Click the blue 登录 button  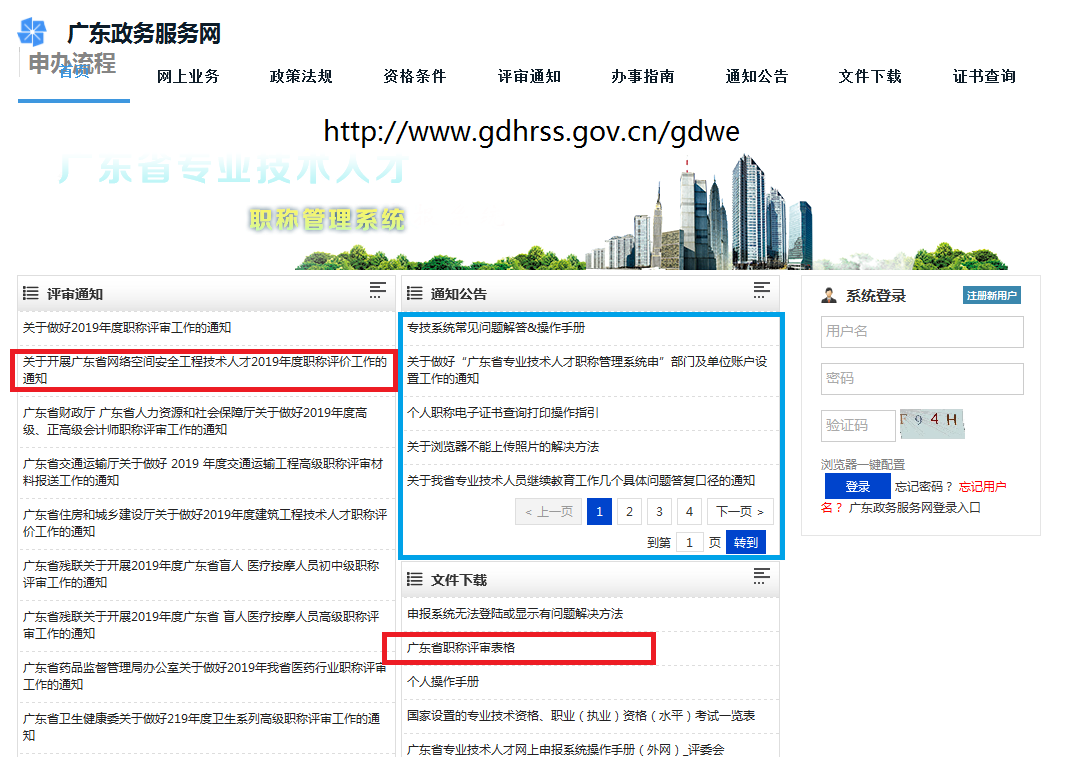[x=858, y=487]
